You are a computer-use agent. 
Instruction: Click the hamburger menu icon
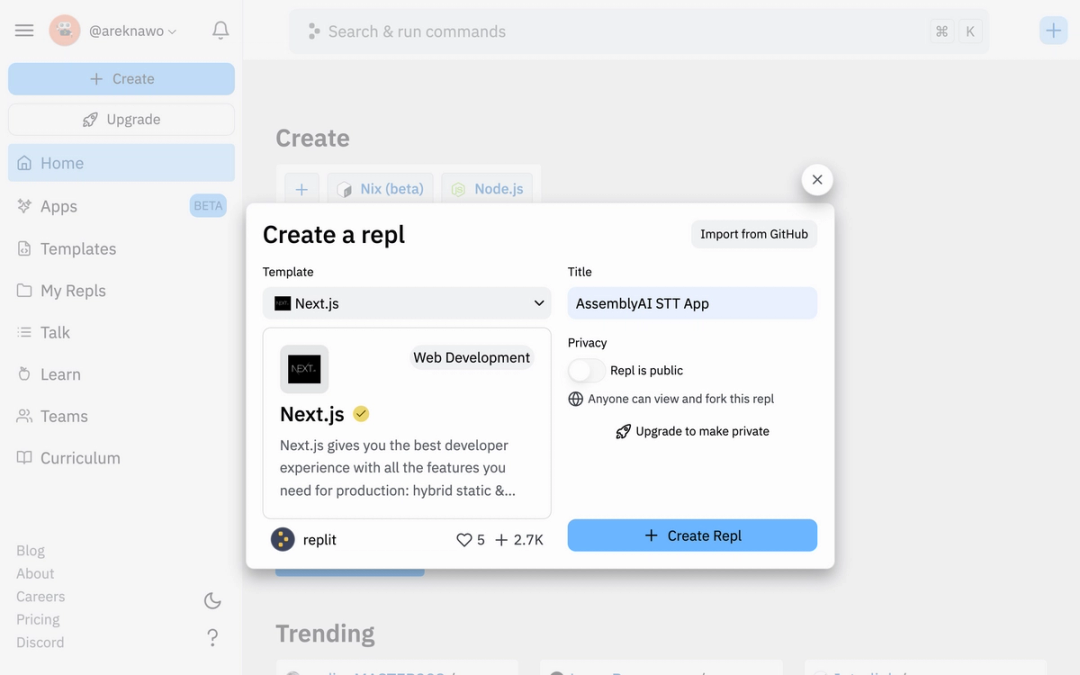pyautogui.click(x=24, y=30)
